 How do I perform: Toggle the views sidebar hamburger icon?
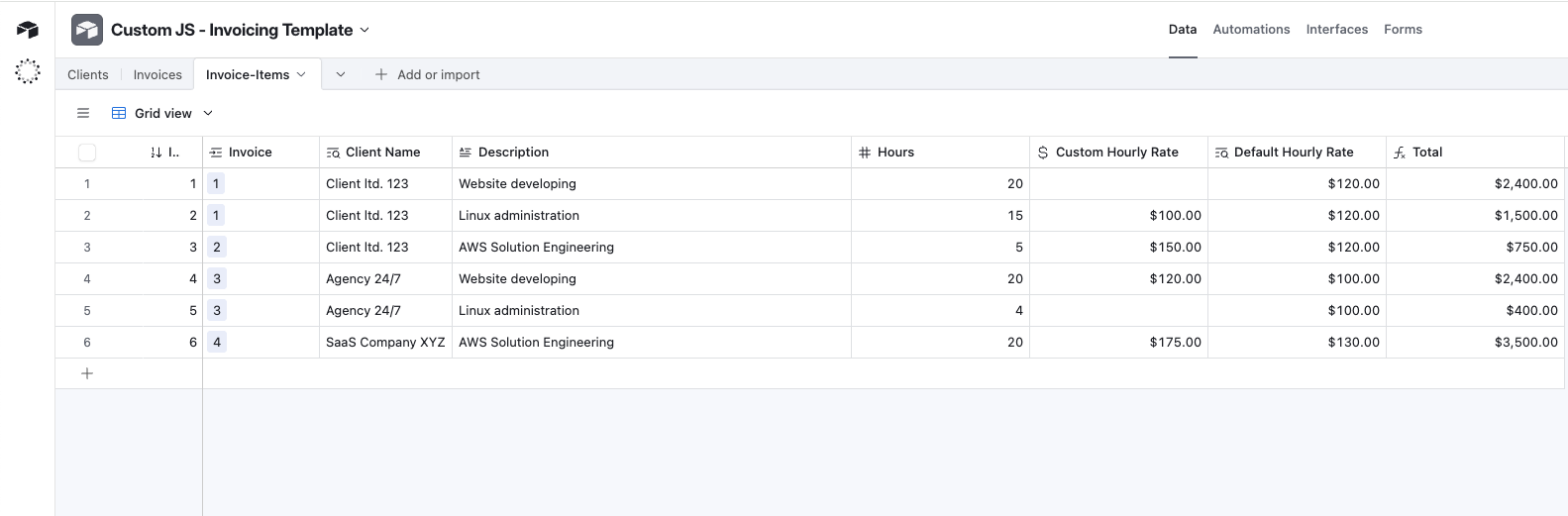pyautogui.click(x=83, y=113)
